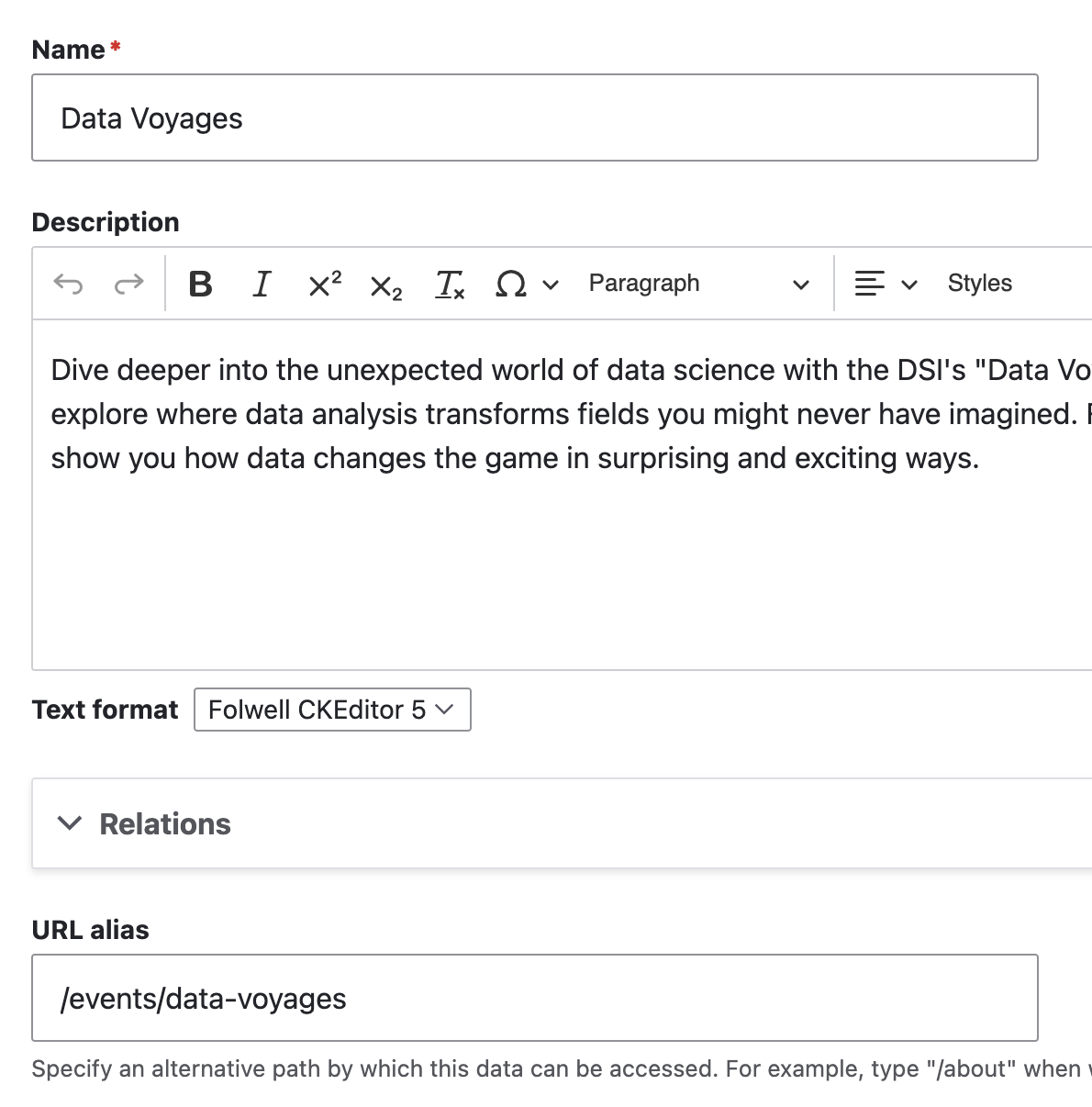The width and height of the screenshot is (1092, 1107).
Task: Click into the Name field
Action: [534, 118]
